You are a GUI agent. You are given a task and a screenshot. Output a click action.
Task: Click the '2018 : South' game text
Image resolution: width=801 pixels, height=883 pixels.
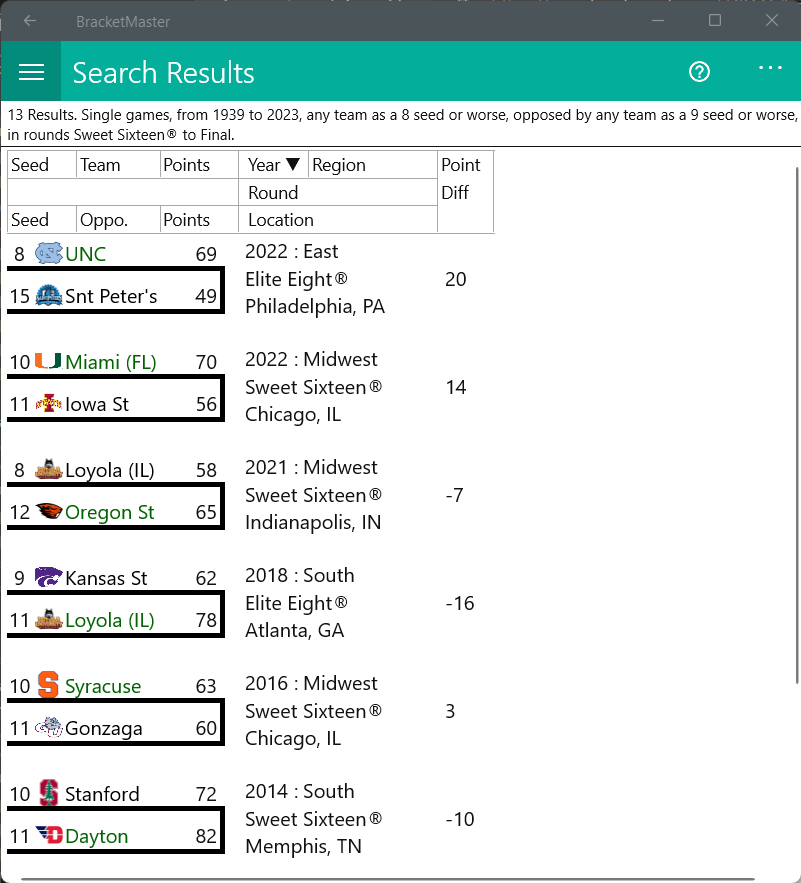click(x=300, y=575)
